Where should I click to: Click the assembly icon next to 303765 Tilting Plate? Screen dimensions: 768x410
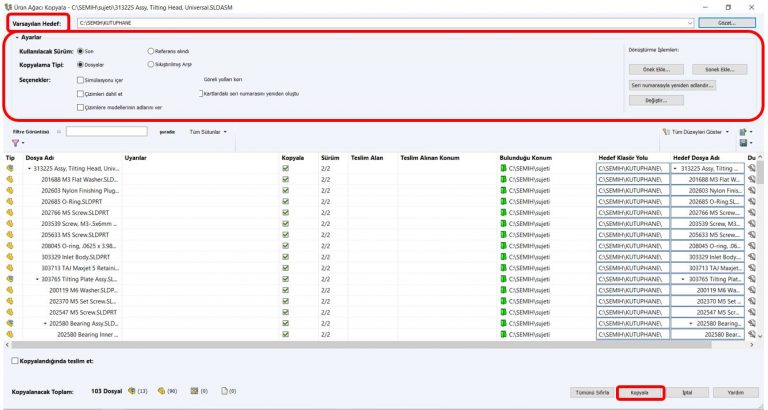pos(11,279)
